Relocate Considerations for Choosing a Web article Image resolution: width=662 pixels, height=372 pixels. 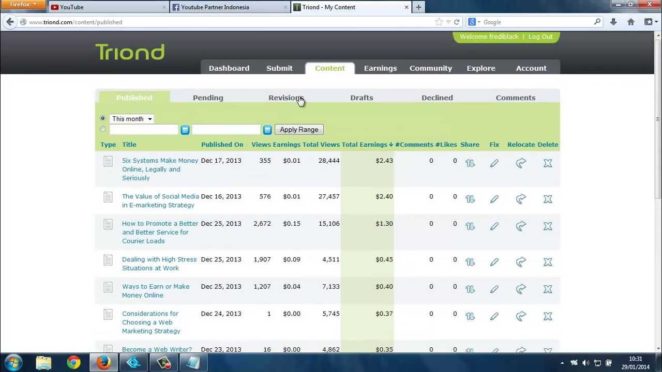pyautogui.click(x=521, y=316)
